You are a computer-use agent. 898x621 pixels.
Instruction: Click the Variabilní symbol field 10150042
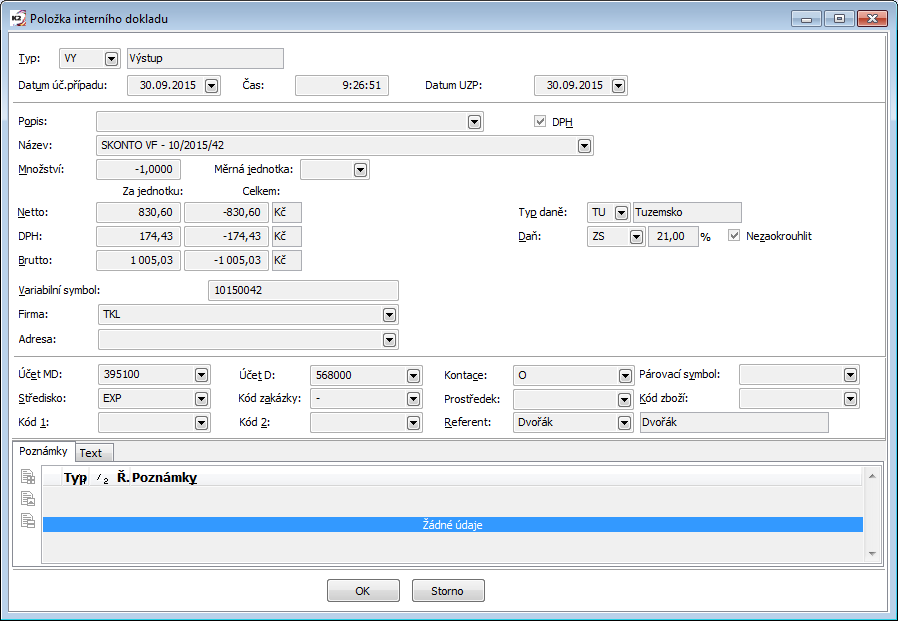point(303,290)
